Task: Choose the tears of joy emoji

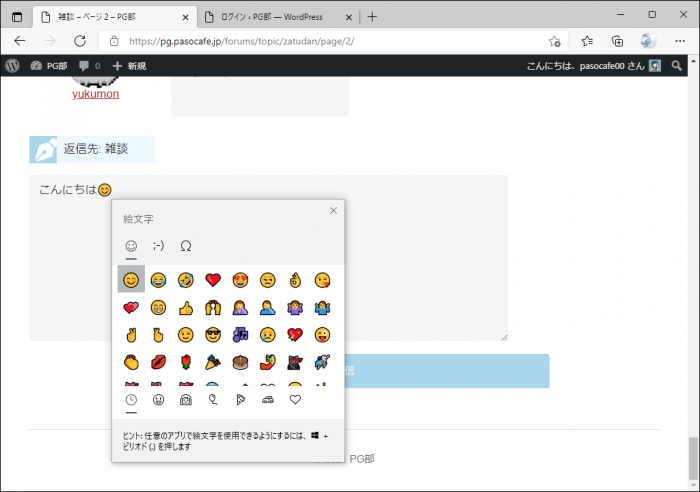Action: 158,280
